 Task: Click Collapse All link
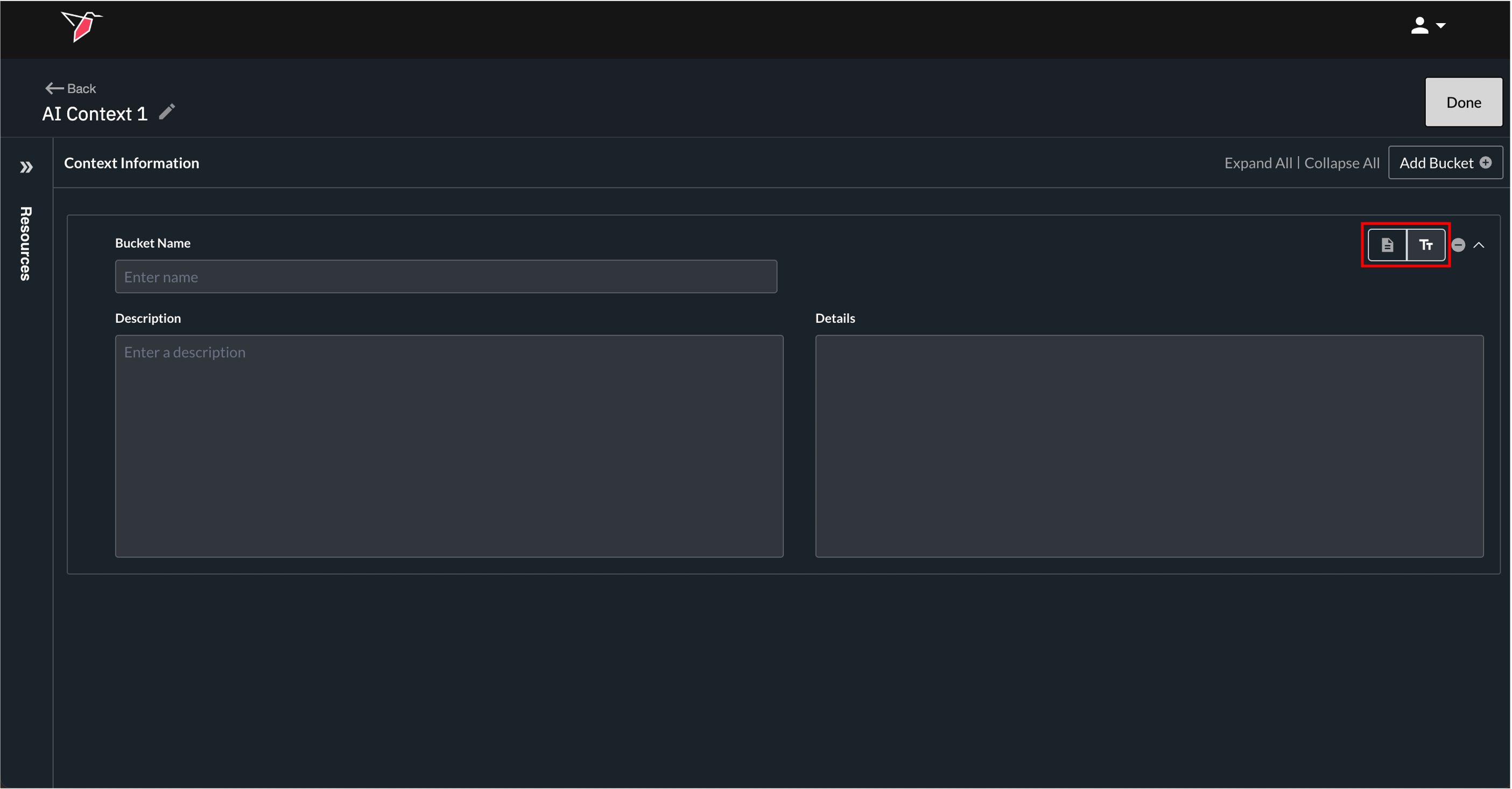[x=1341, y=163]
